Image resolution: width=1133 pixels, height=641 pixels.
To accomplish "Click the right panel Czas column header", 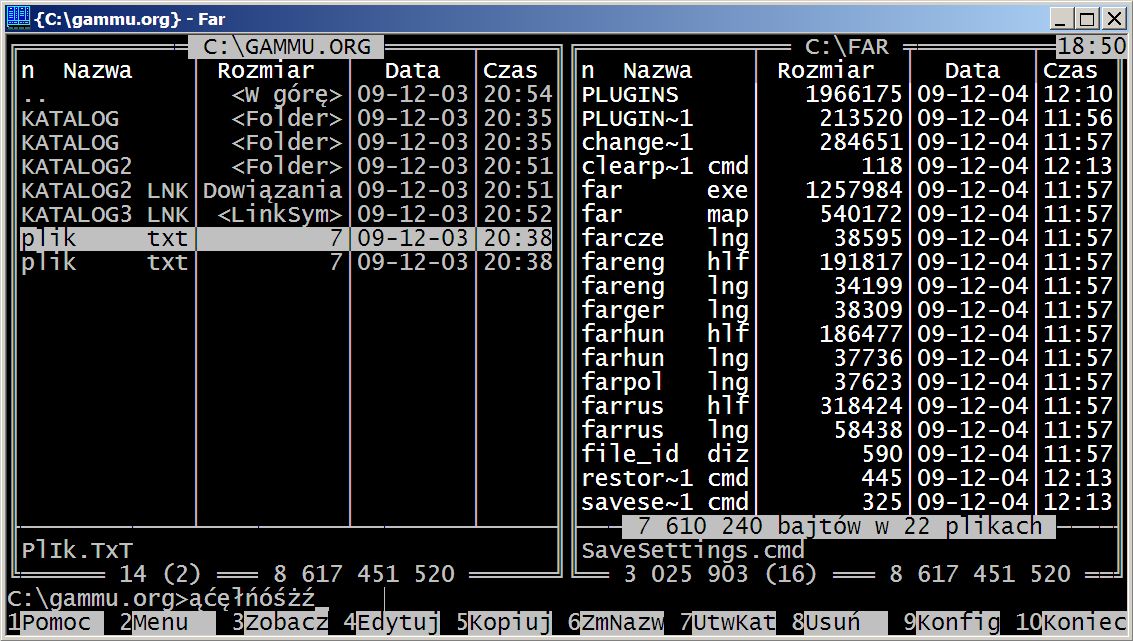I will pos(1070,71).
